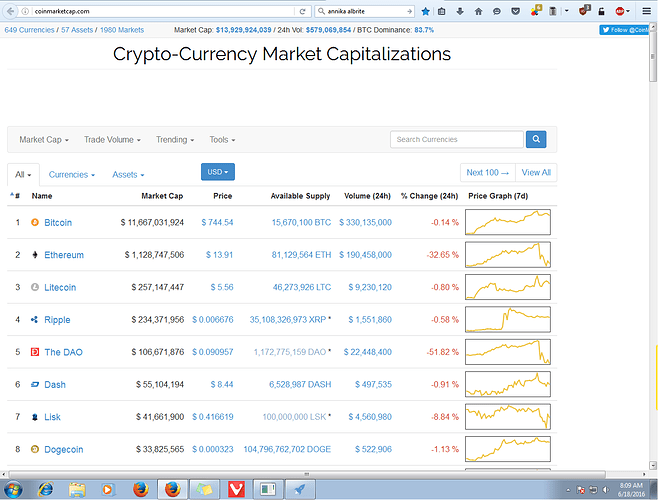658x500 pixels.
Task: Click the blue search magnifier button
Action: (x=536, y=139)
